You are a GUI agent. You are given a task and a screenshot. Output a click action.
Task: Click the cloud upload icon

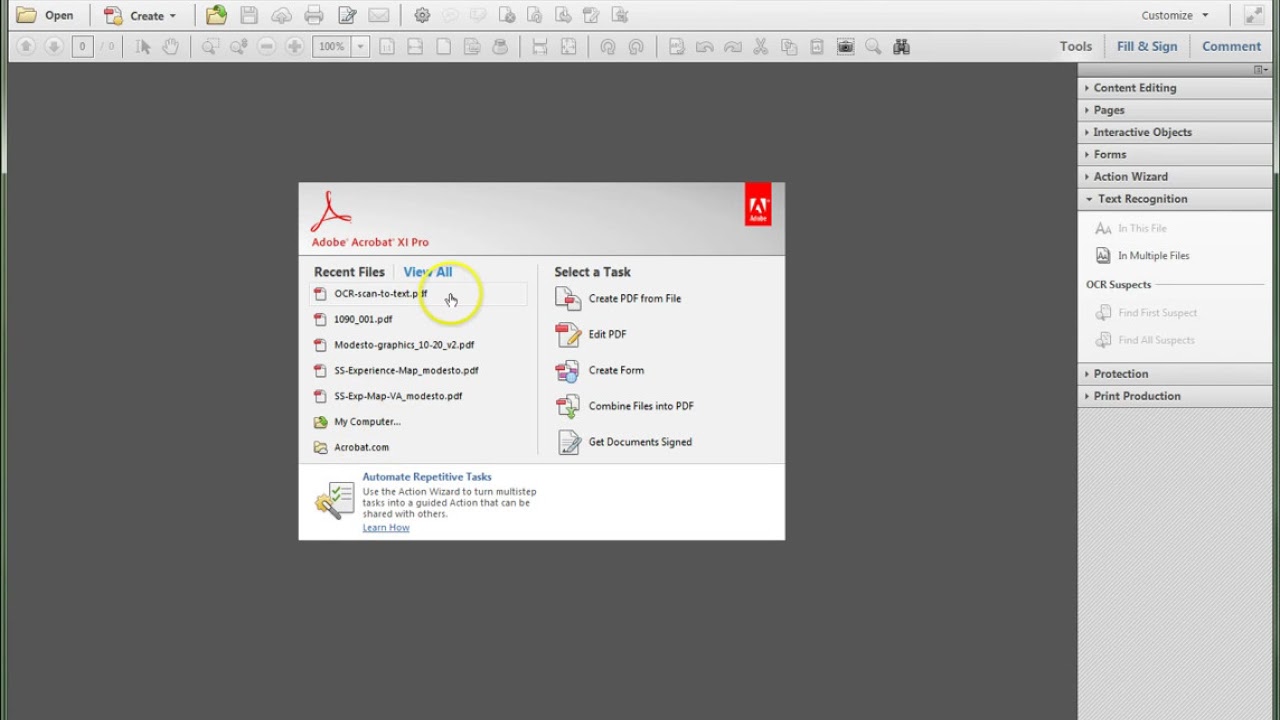(281, 15)
